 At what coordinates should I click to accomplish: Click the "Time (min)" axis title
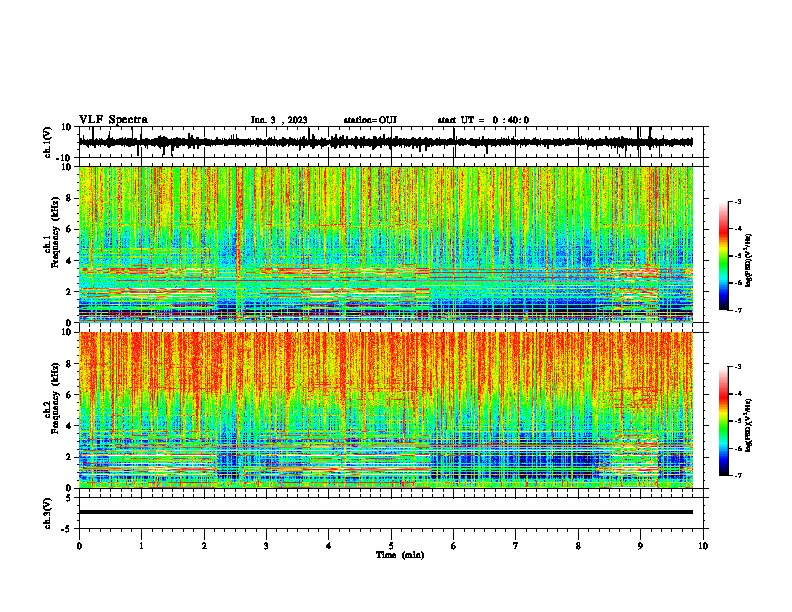tap(400, 555)
